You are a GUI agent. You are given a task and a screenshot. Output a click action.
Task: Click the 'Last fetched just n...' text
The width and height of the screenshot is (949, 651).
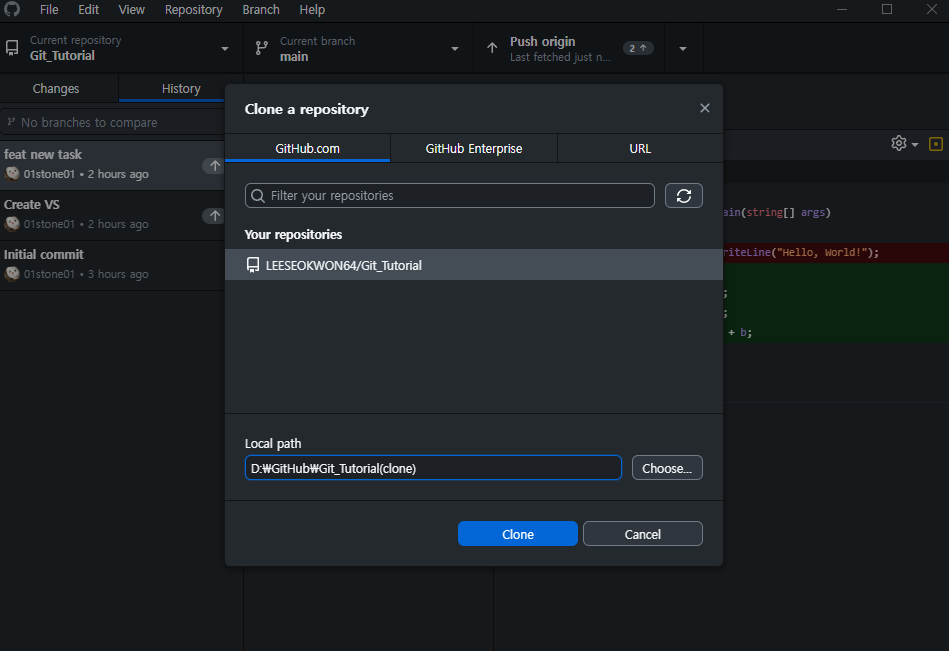click(x=560, y=57)
